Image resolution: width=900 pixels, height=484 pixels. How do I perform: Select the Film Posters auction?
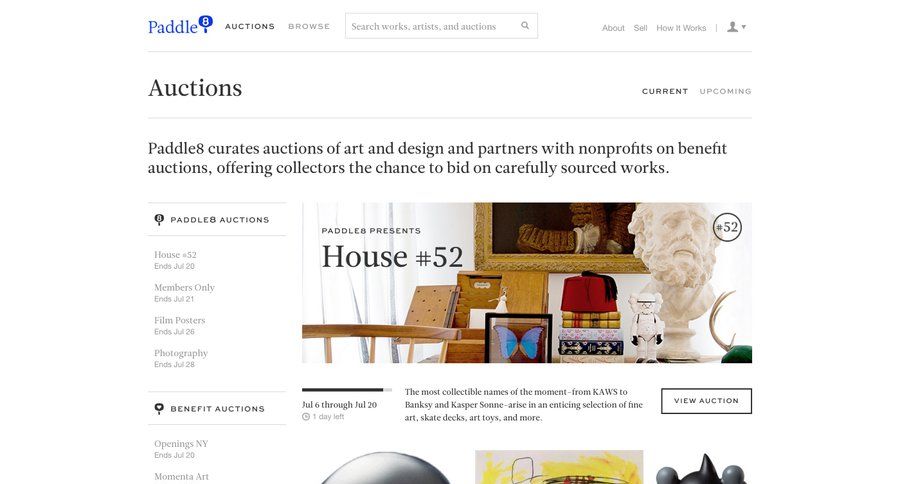click(x=179, y=320)
